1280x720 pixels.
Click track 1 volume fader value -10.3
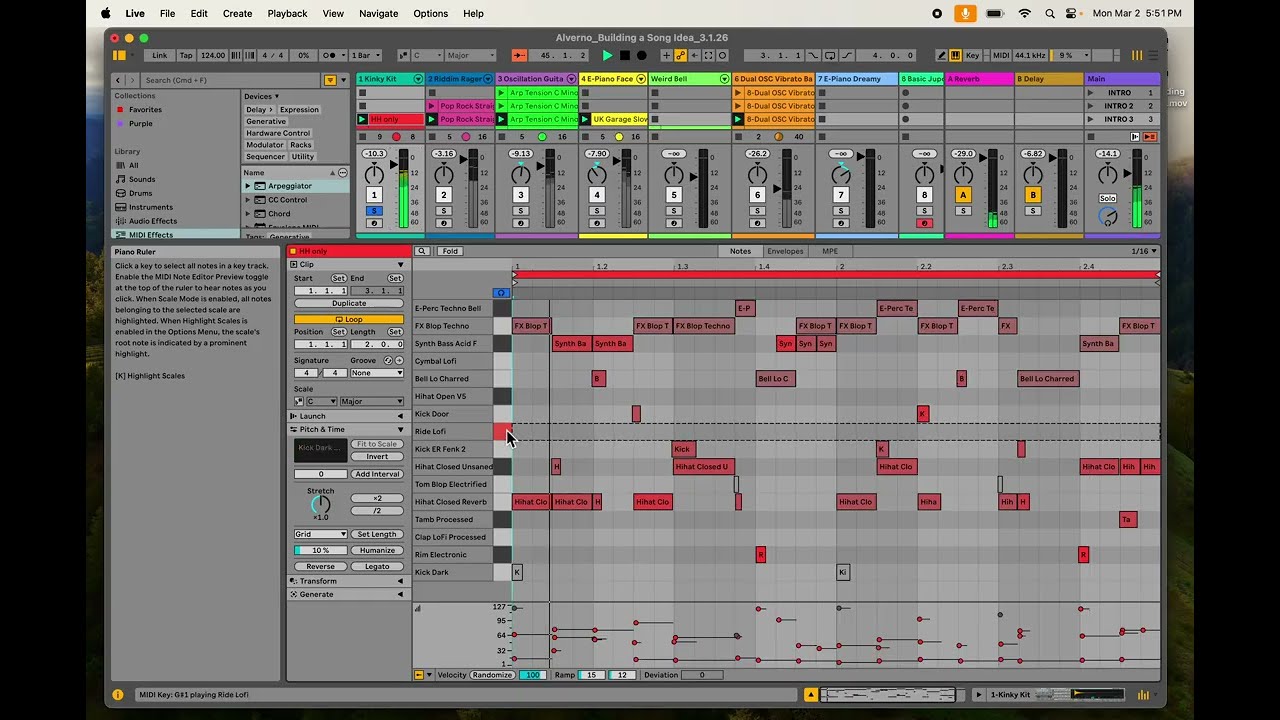point(374,154)
